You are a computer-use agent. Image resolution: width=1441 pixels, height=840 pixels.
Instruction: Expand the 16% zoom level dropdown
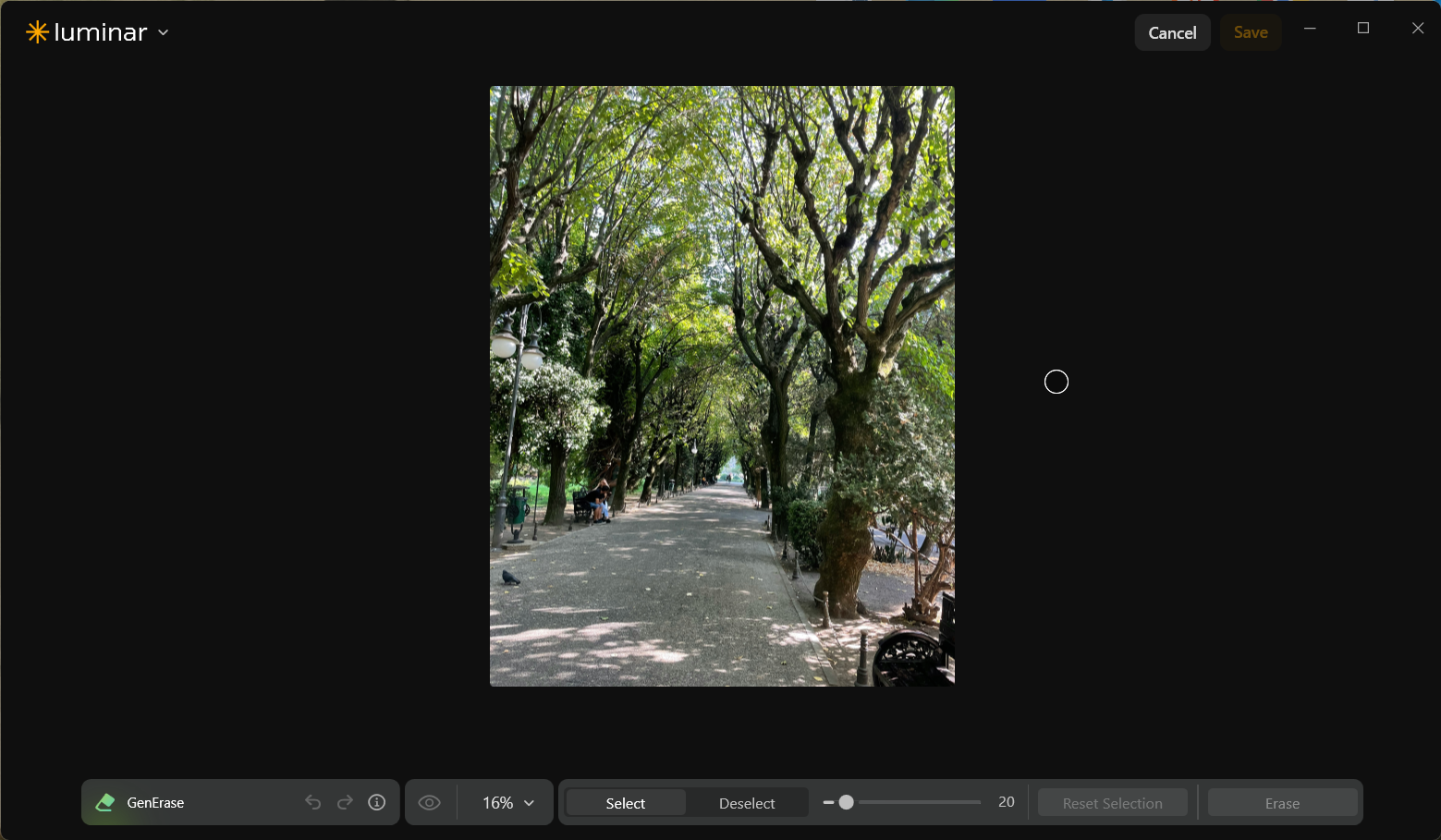click(507, 802)
